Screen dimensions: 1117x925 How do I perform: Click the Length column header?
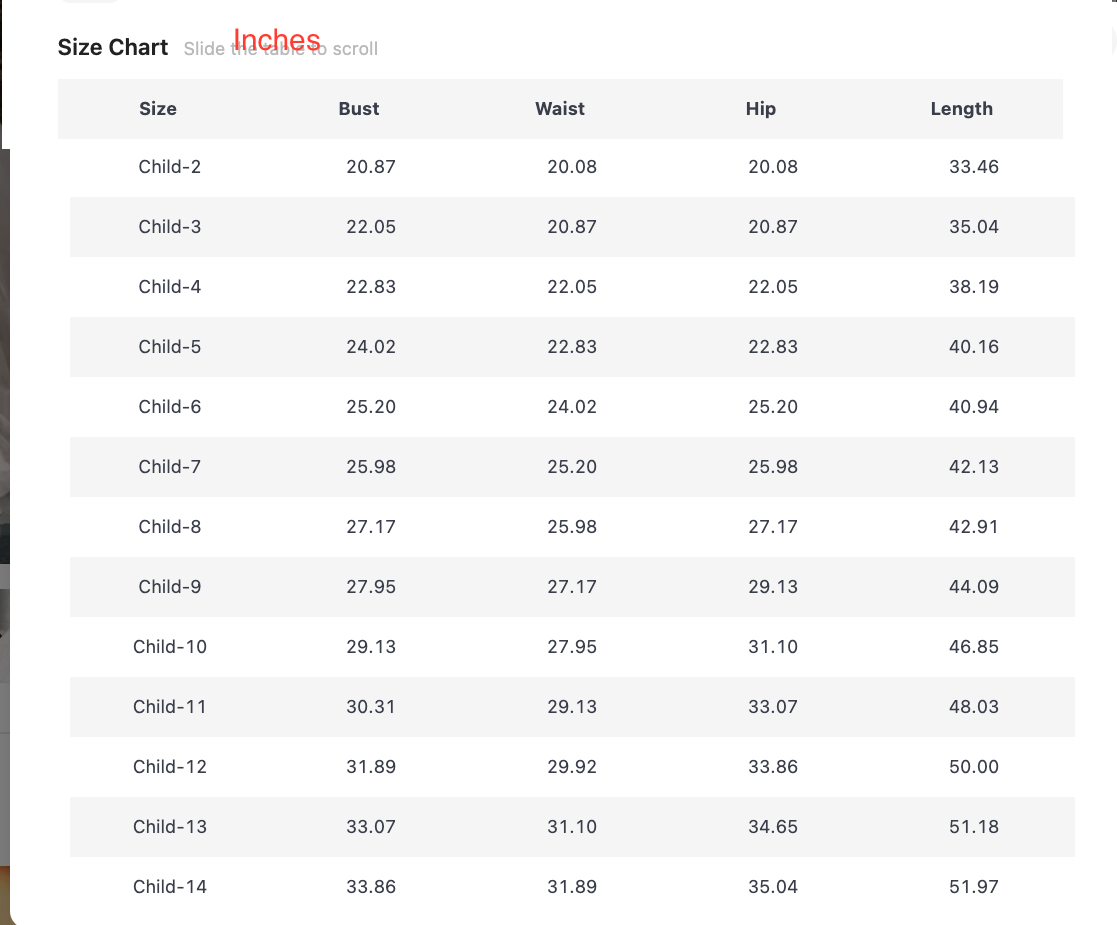962,109
